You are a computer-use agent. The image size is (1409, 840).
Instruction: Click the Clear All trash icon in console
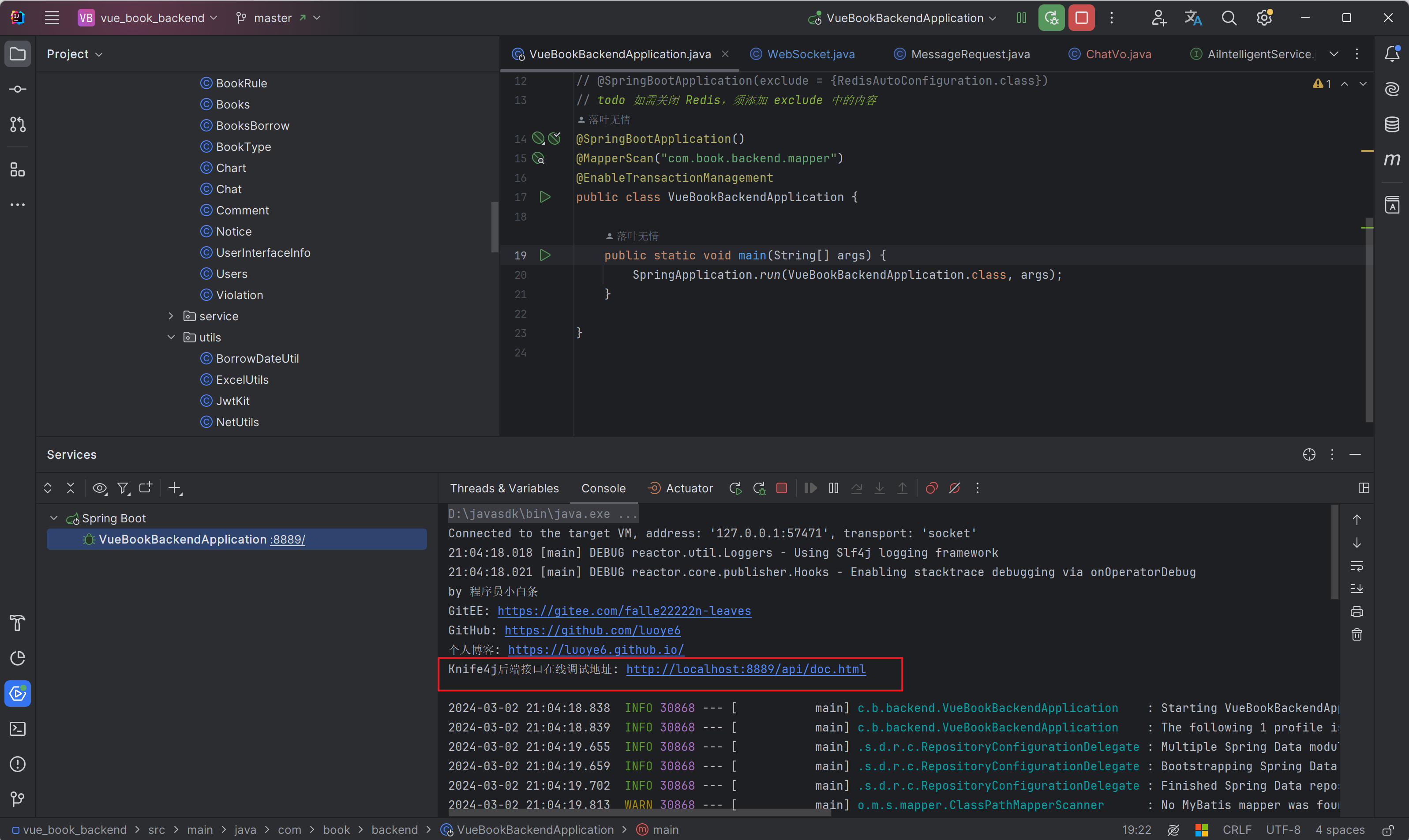click(1357, 634)
